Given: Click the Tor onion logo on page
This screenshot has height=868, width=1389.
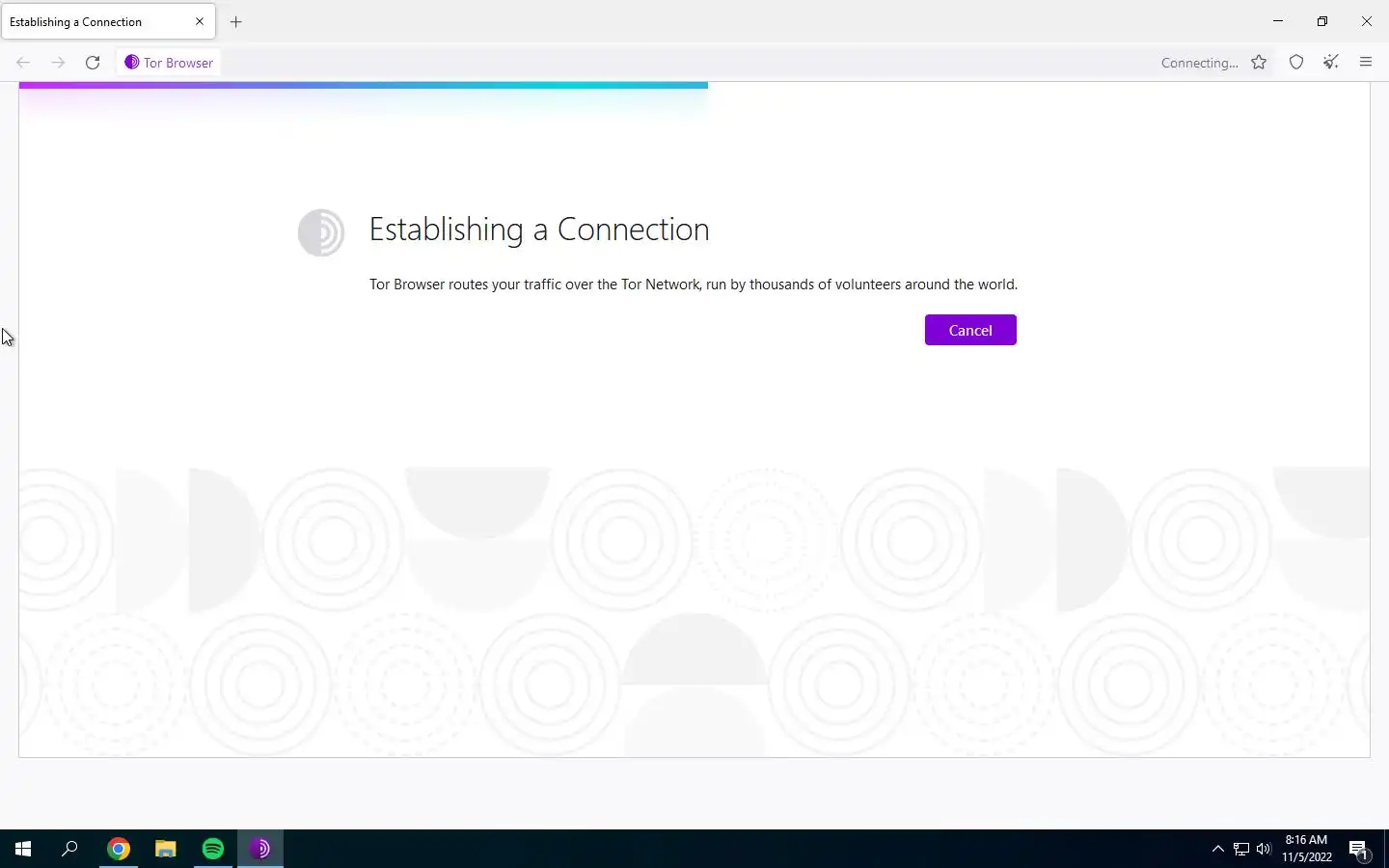Looking at the screenshot, I should click(321, 232).
